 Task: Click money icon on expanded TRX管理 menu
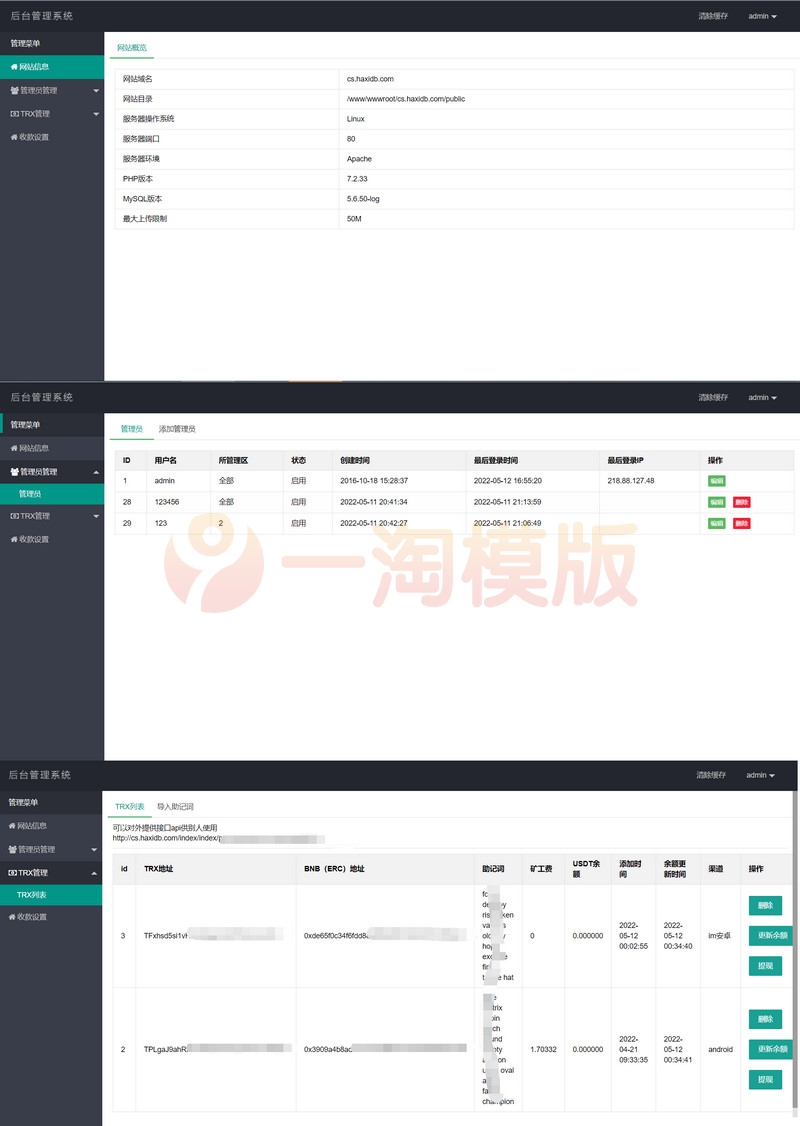click(x=12, y=873)
